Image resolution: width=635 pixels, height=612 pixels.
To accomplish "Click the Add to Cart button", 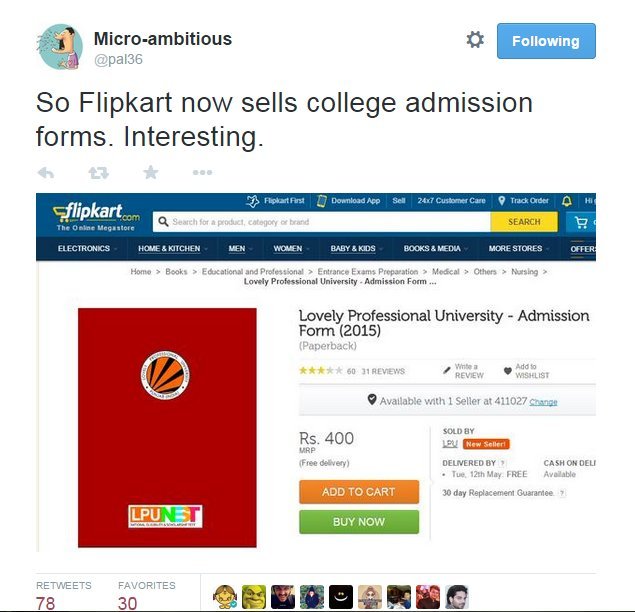I will (359, 492).
